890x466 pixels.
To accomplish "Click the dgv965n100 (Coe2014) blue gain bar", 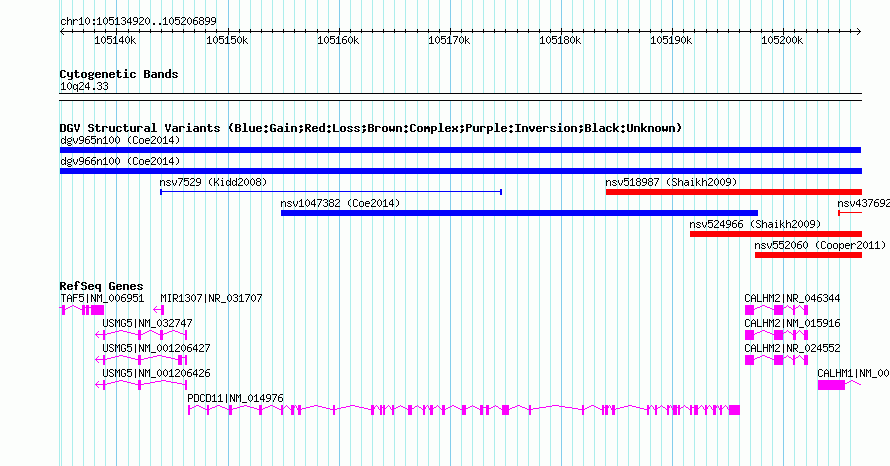I will [x=460, y=150].
